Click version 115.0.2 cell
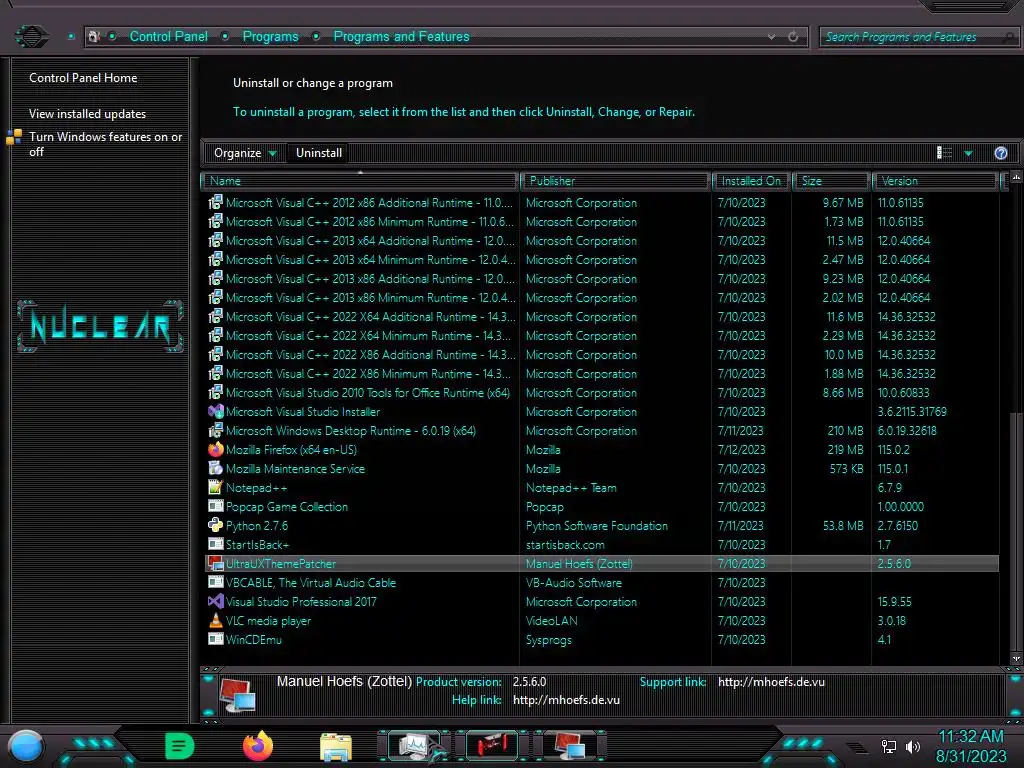 [x=893, y=449]
